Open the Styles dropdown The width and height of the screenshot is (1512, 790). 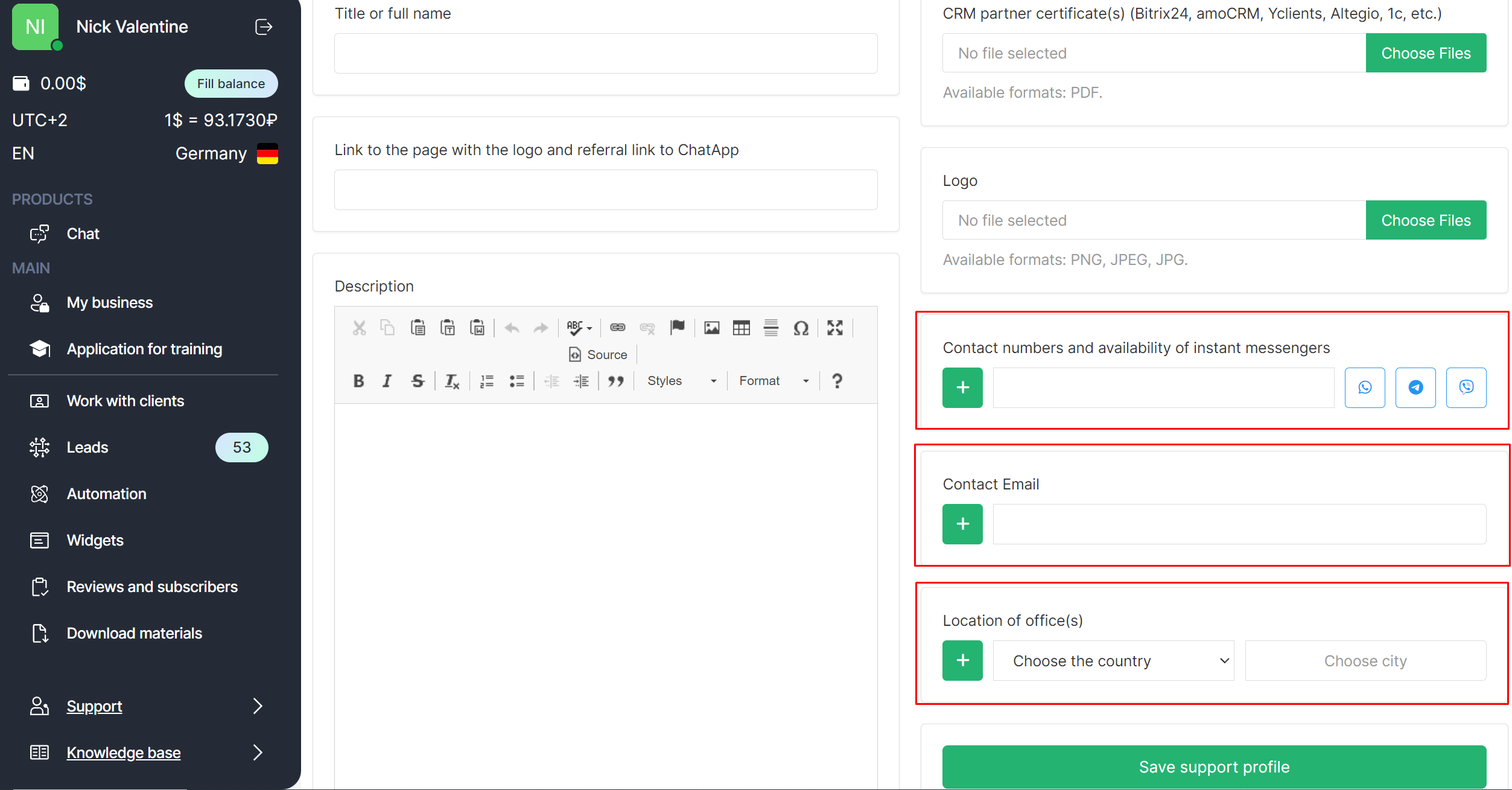[681, 381]
